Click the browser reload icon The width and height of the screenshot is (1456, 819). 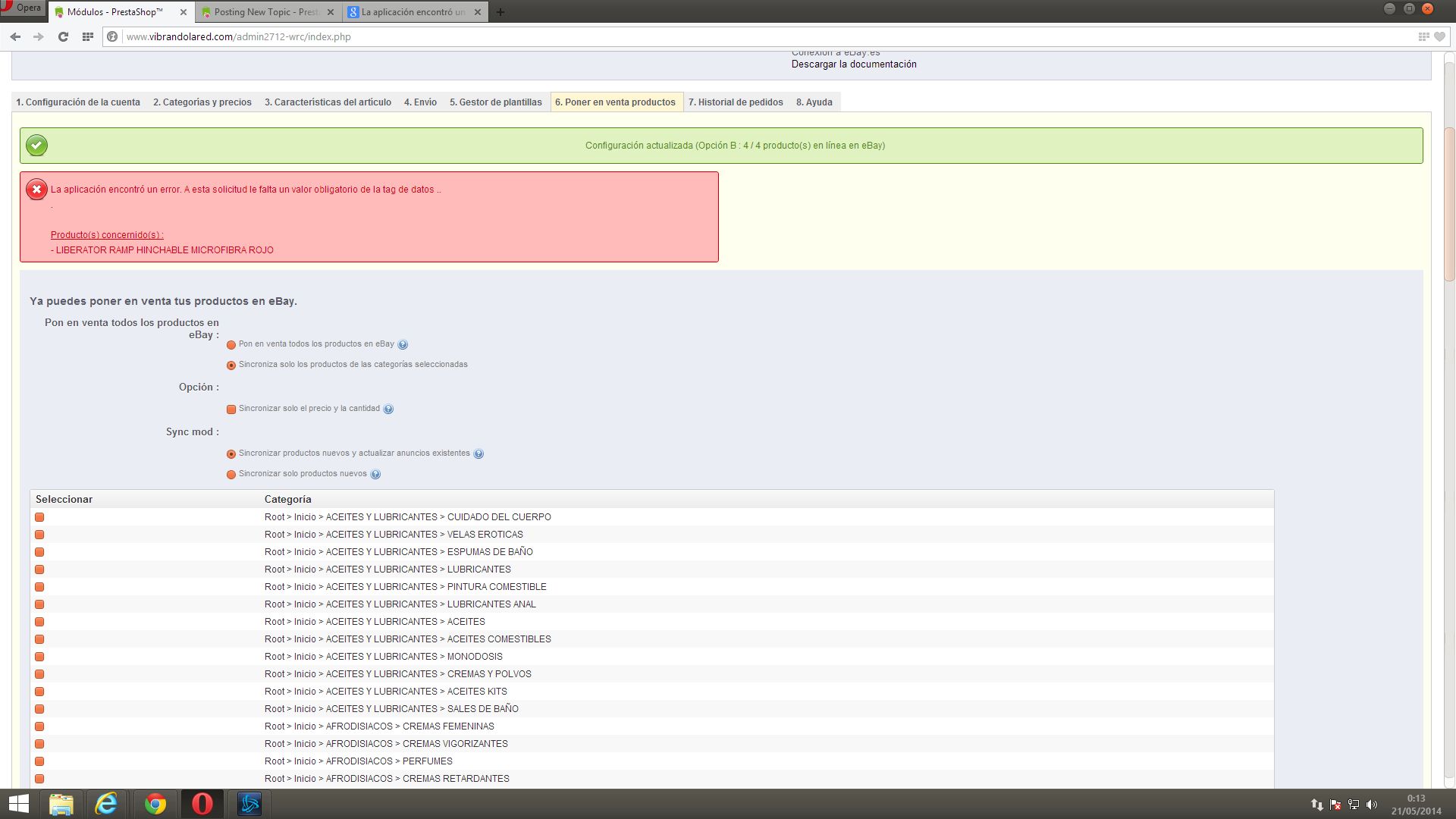coord(63,36)
